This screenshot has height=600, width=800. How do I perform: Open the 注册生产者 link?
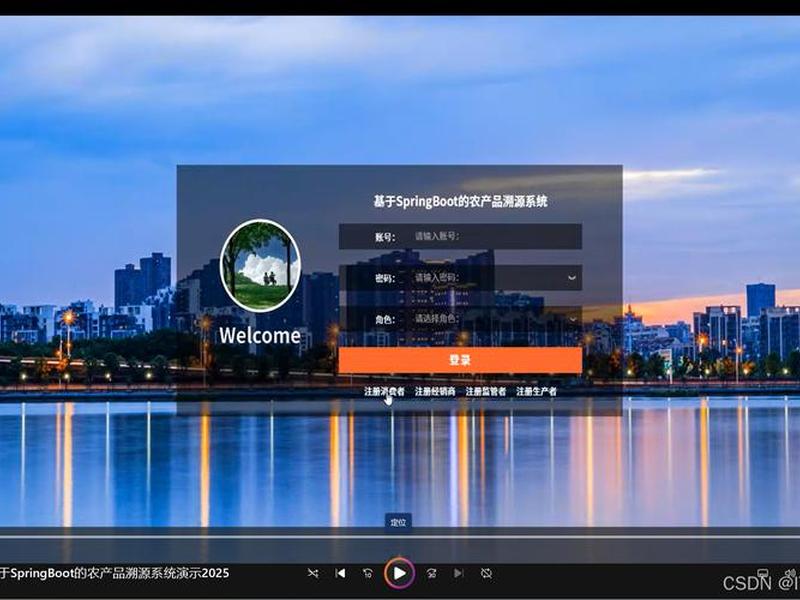(536, 391)
